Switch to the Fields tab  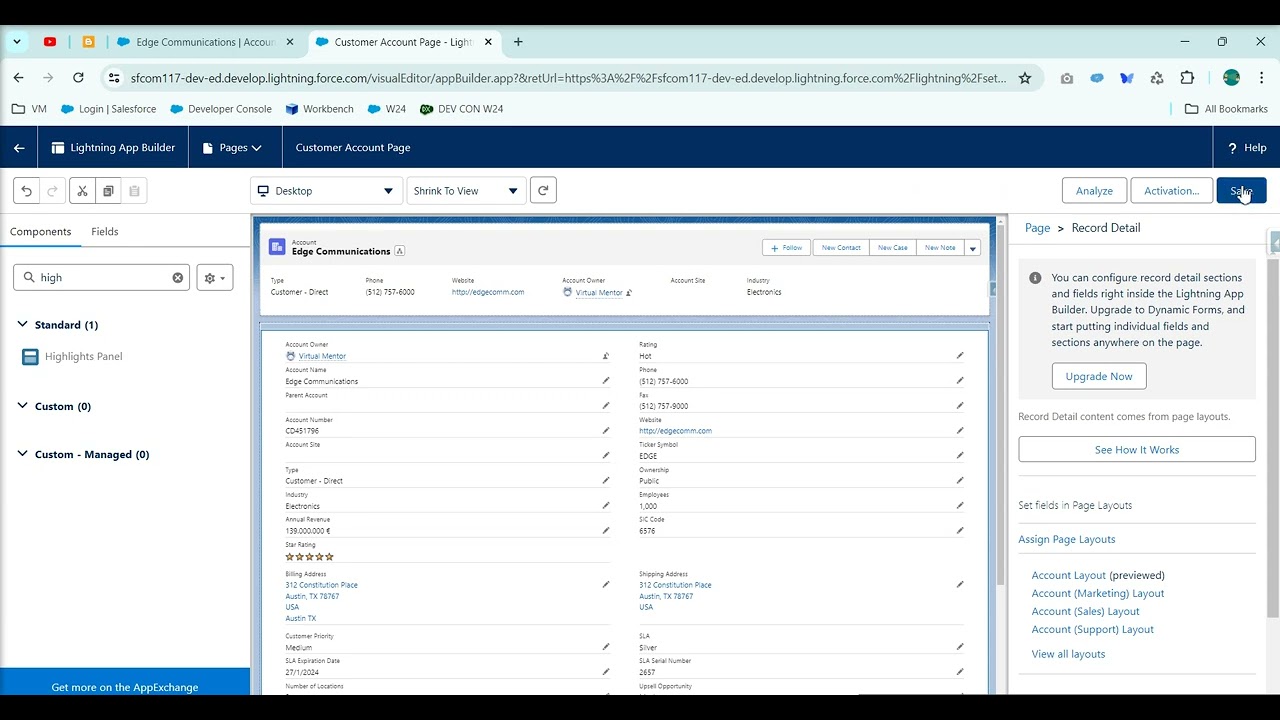point(105,231)
